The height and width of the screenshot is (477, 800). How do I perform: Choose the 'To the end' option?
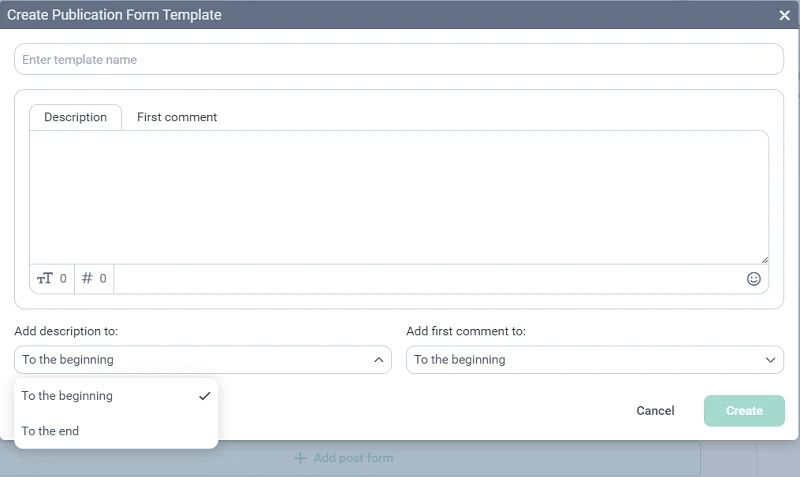tap(51, 431)
